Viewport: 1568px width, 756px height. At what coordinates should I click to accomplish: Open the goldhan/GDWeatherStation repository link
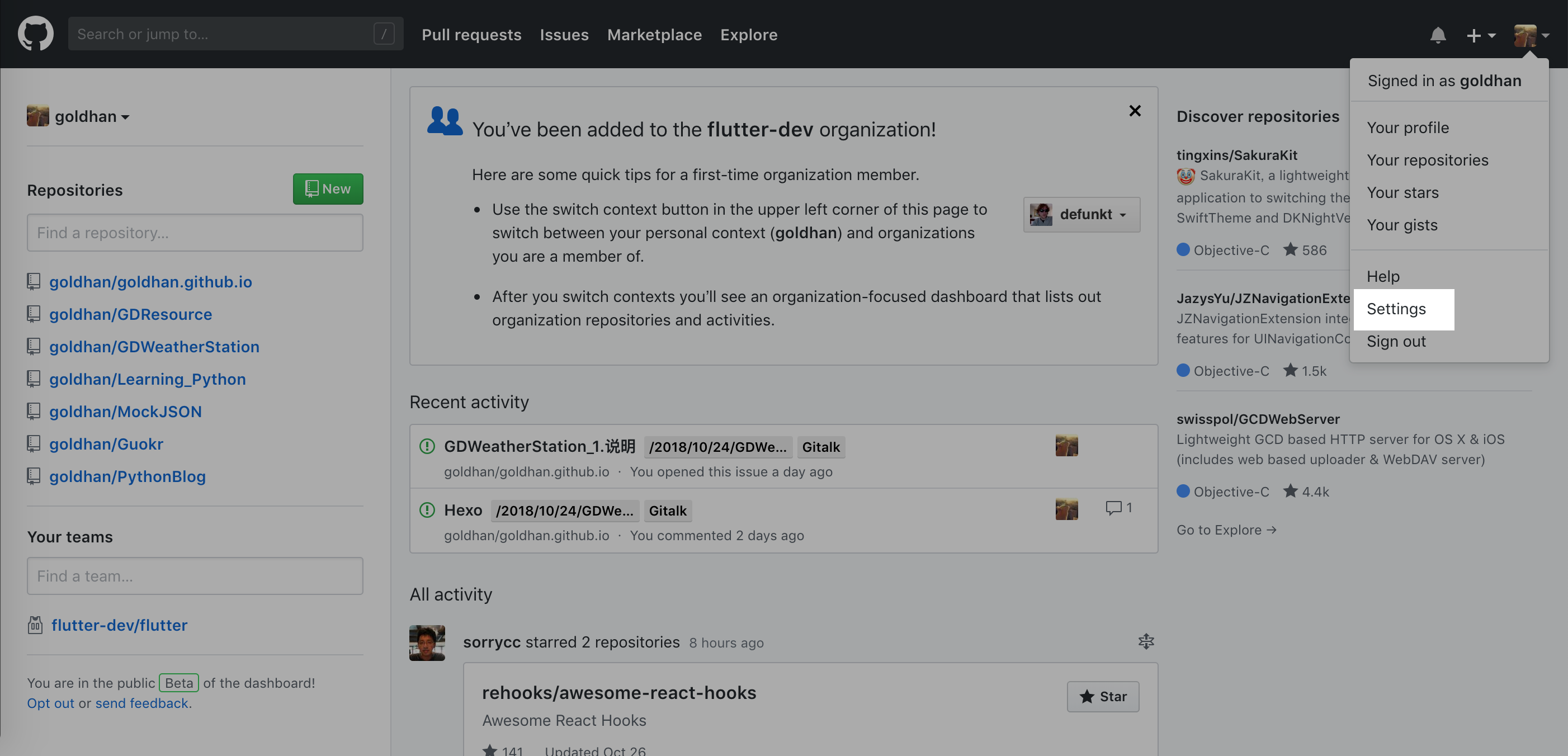(x=154, y=346)
